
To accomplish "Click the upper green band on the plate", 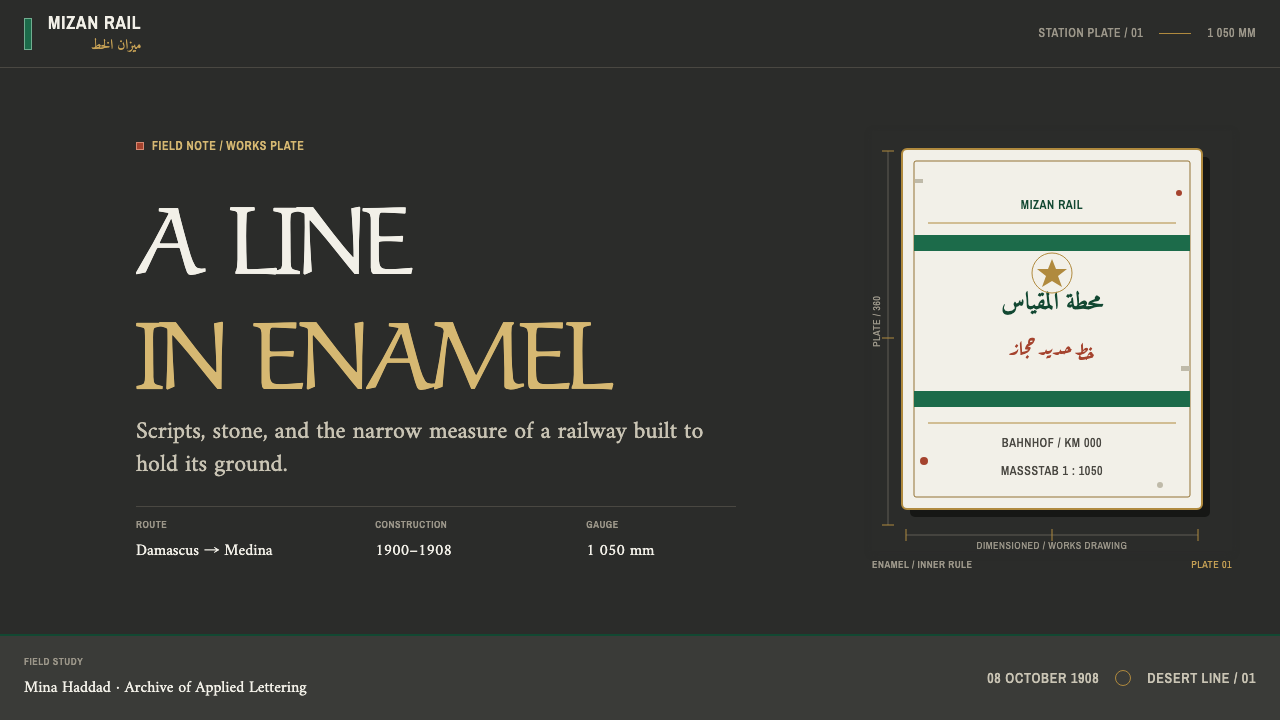I will (1052, 243).
